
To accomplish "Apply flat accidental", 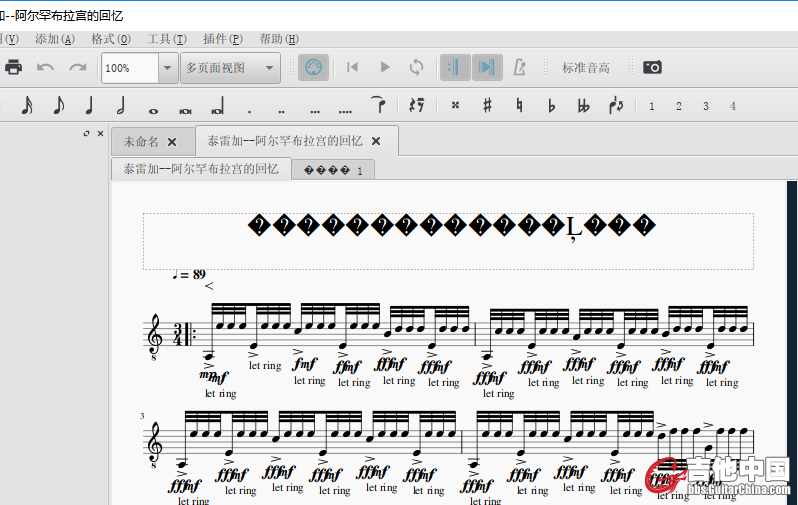I will [x=551, y=105].
